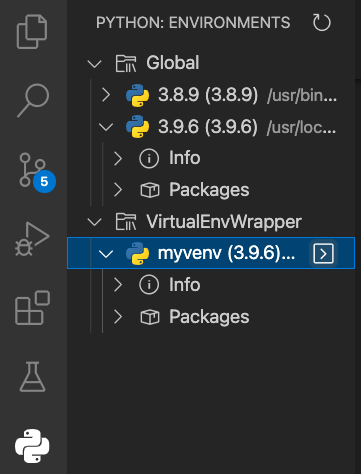Open Source Control with 5 changes

tap(37, 172)
